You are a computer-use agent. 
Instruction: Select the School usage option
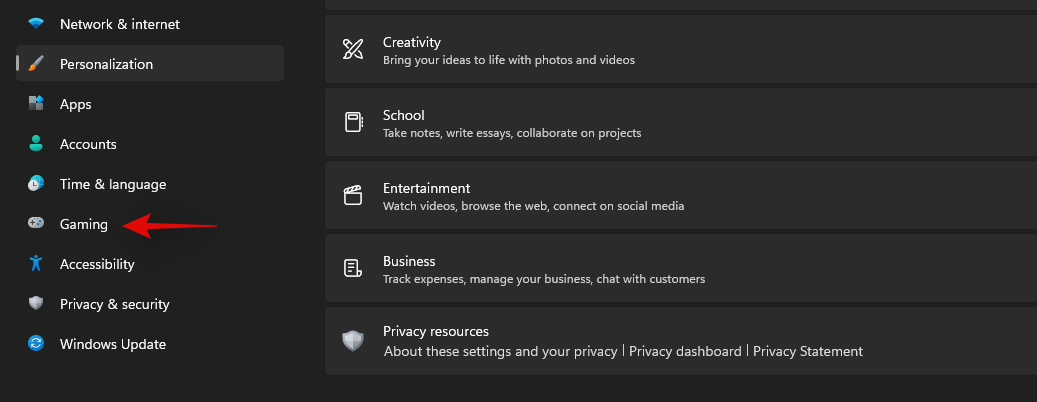[680, 123]
